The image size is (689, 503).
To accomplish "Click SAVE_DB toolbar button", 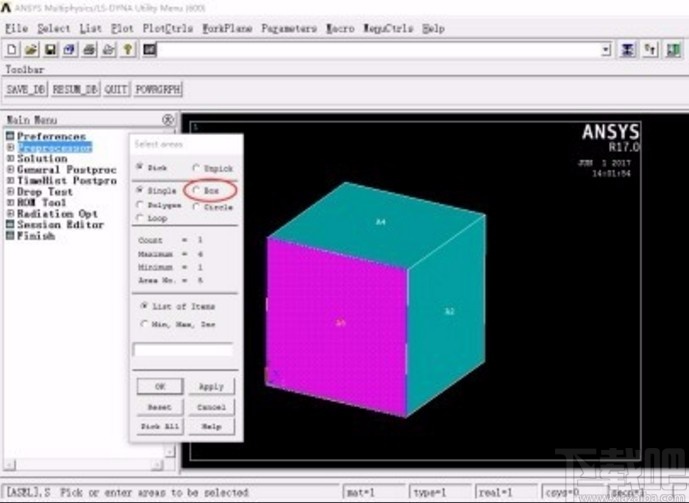I will pyautogui.click(x=26, y=89).
